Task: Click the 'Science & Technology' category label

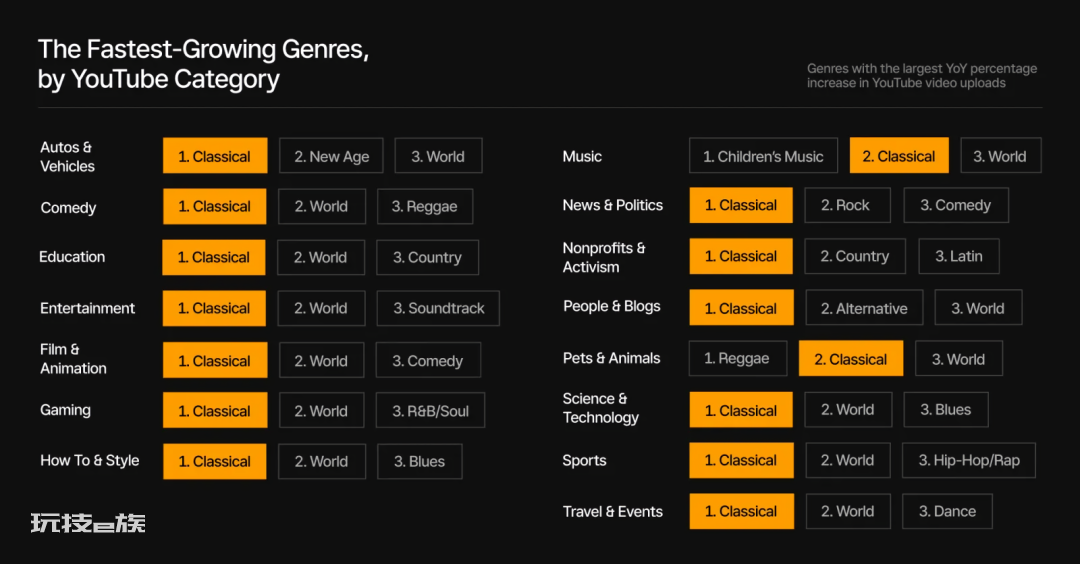Action: click(x=601, y=408)
